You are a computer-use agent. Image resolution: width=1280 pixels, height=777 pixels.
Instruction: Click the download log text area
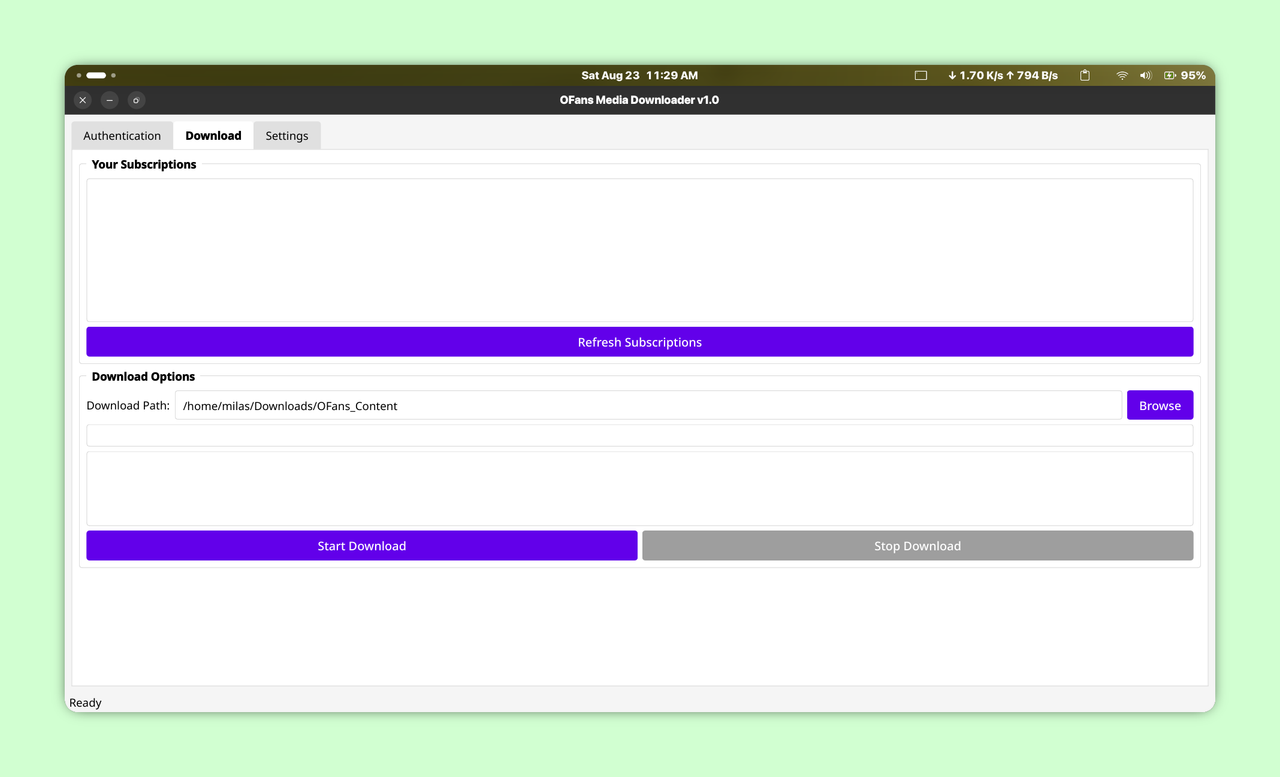coord(640,489)
